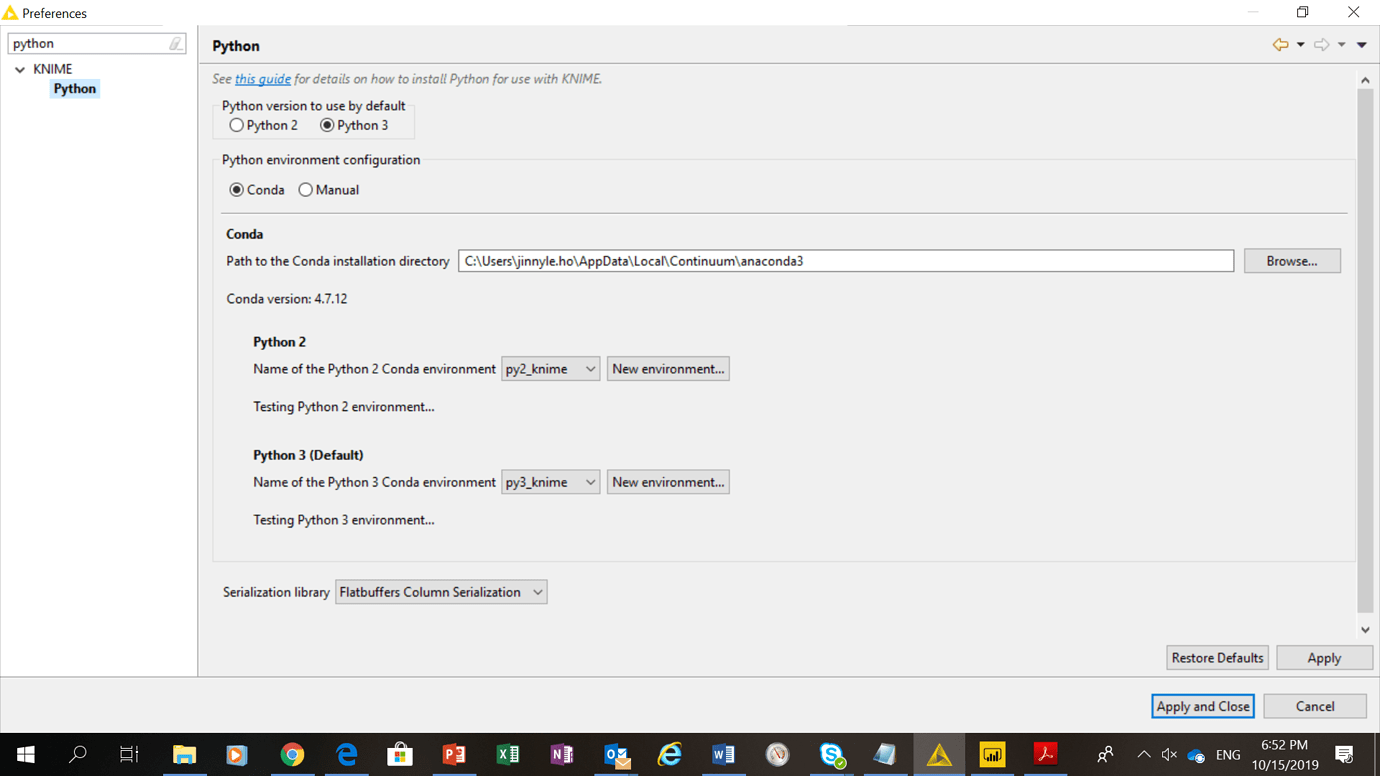Screen dimensions: 1380x776
Task: Select Python in the preferences tree
Action: [74, 88]
